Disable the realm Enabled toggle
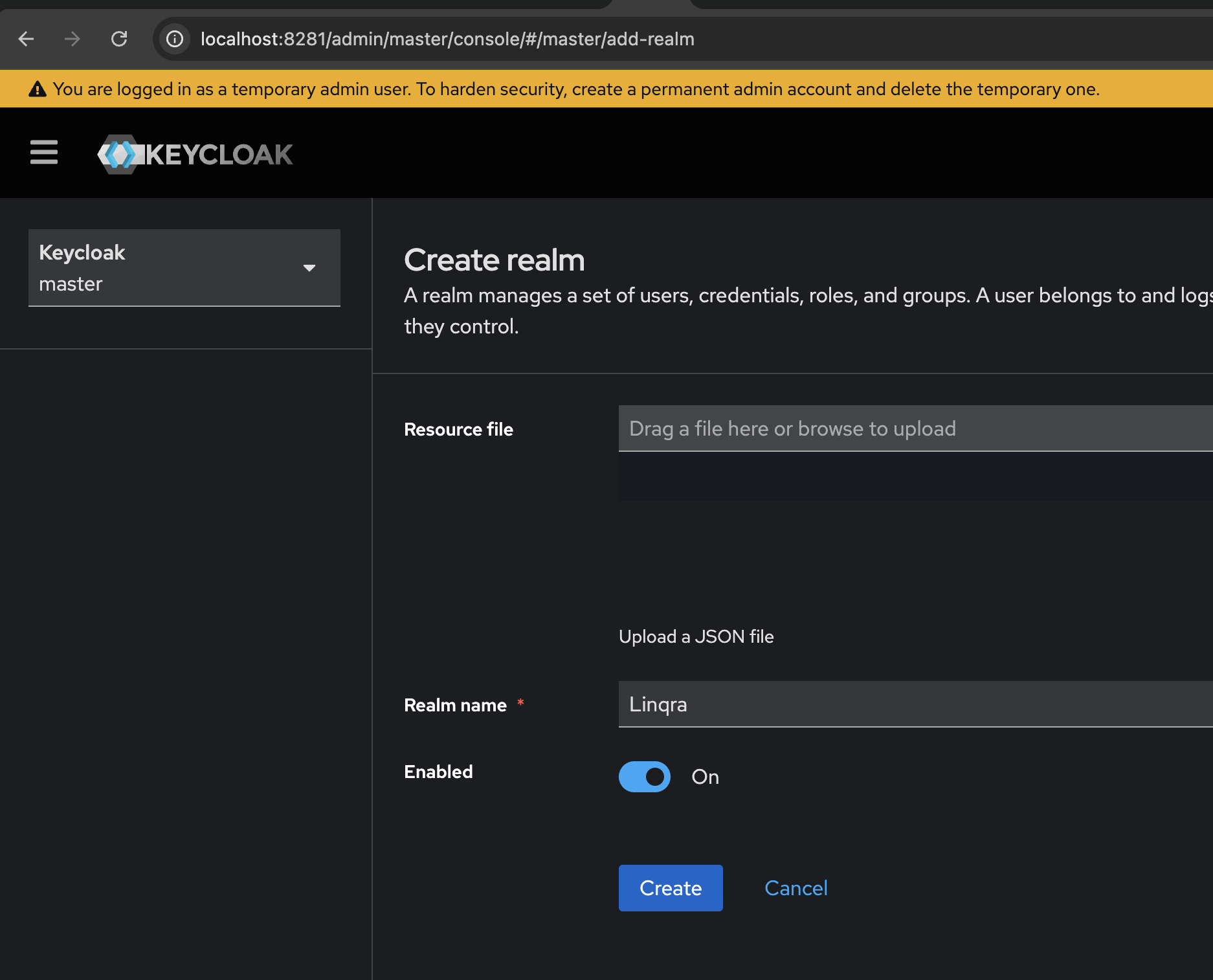The image size is (1213, 980). click(644, 777)
